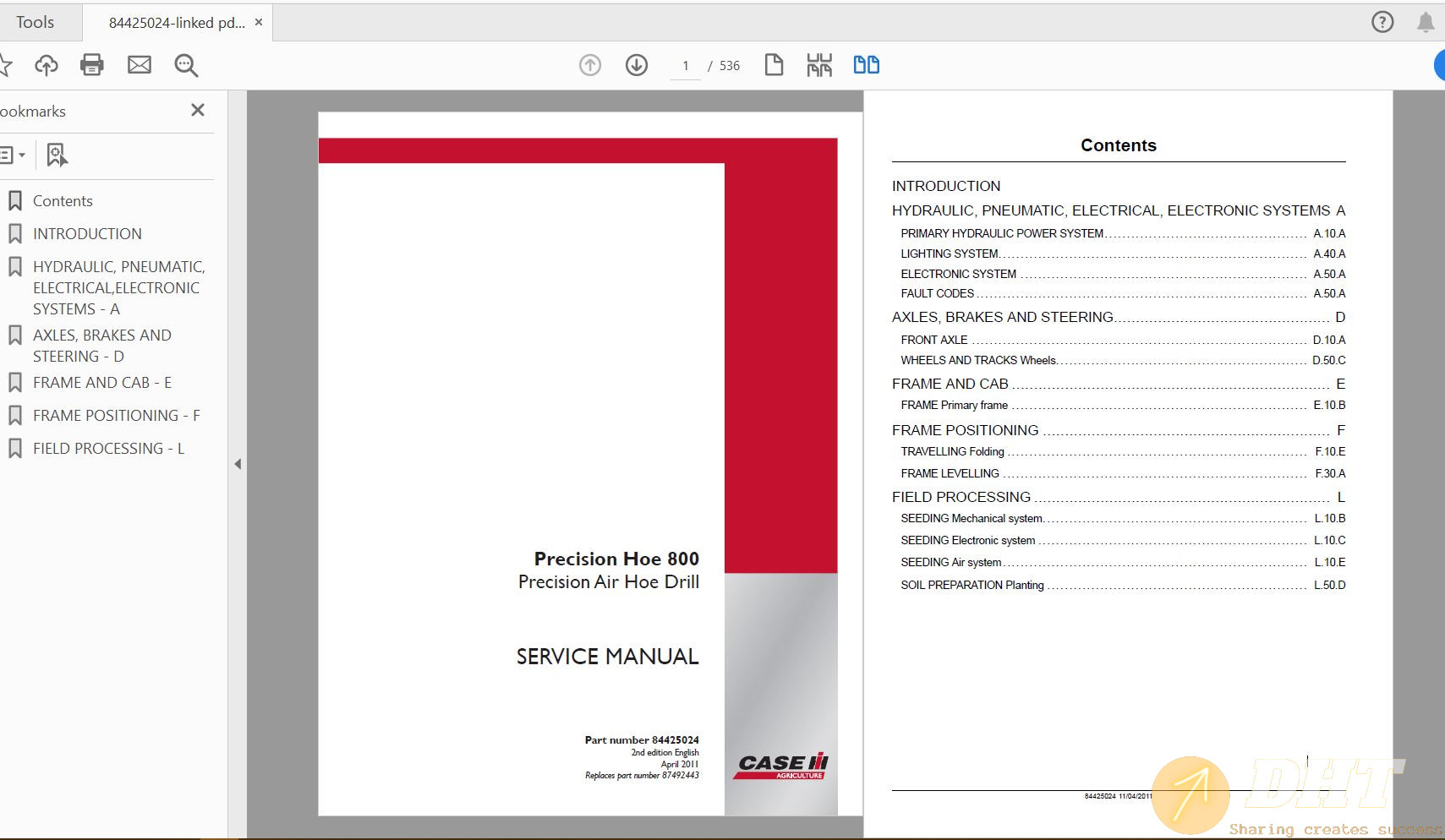
Task: Follow the TRAVELLING Folding link
Action: [1123, 451]
